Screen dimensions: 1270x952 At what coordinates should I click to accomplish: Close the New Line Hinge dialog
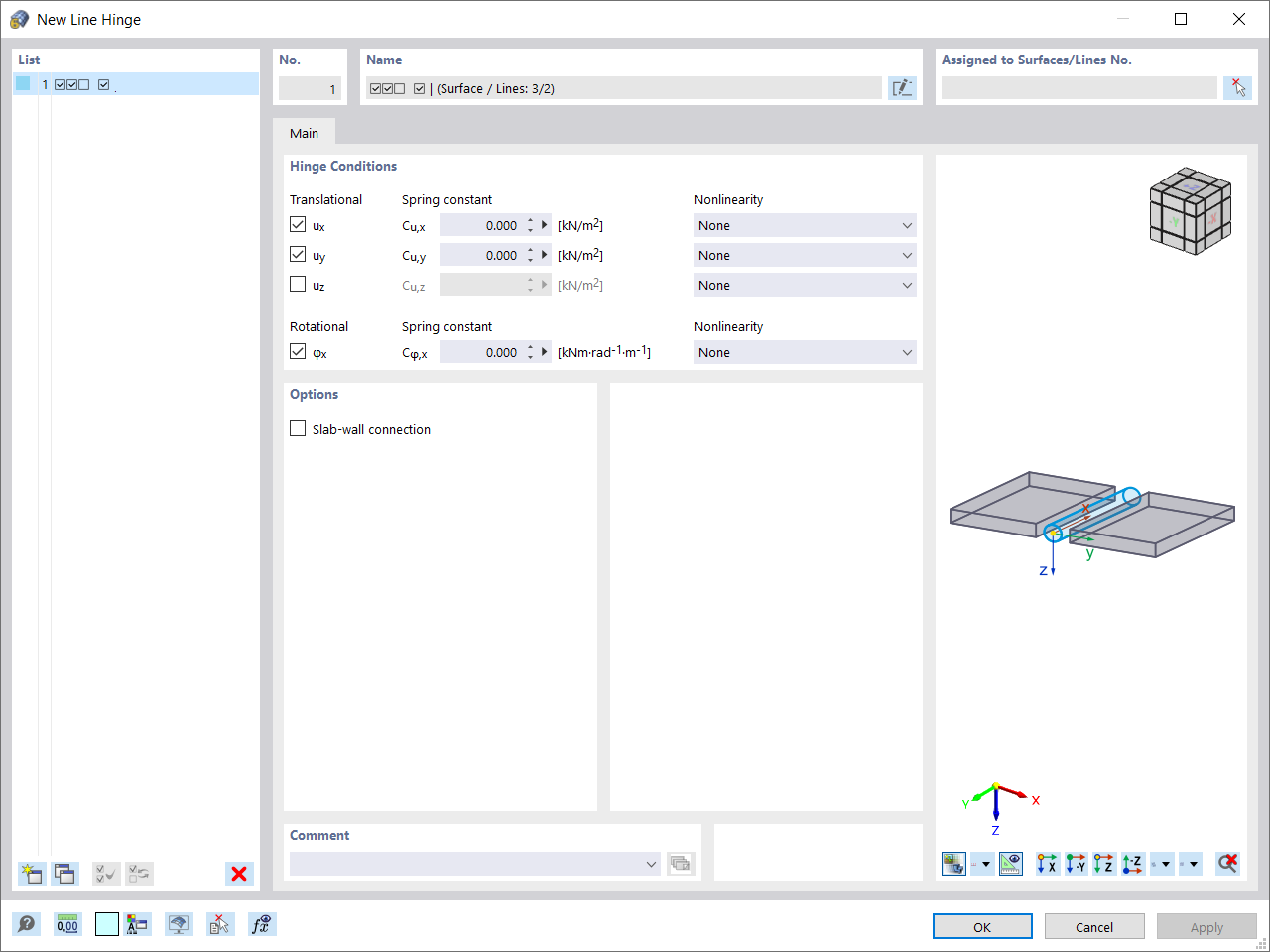tap(1239, 19)
